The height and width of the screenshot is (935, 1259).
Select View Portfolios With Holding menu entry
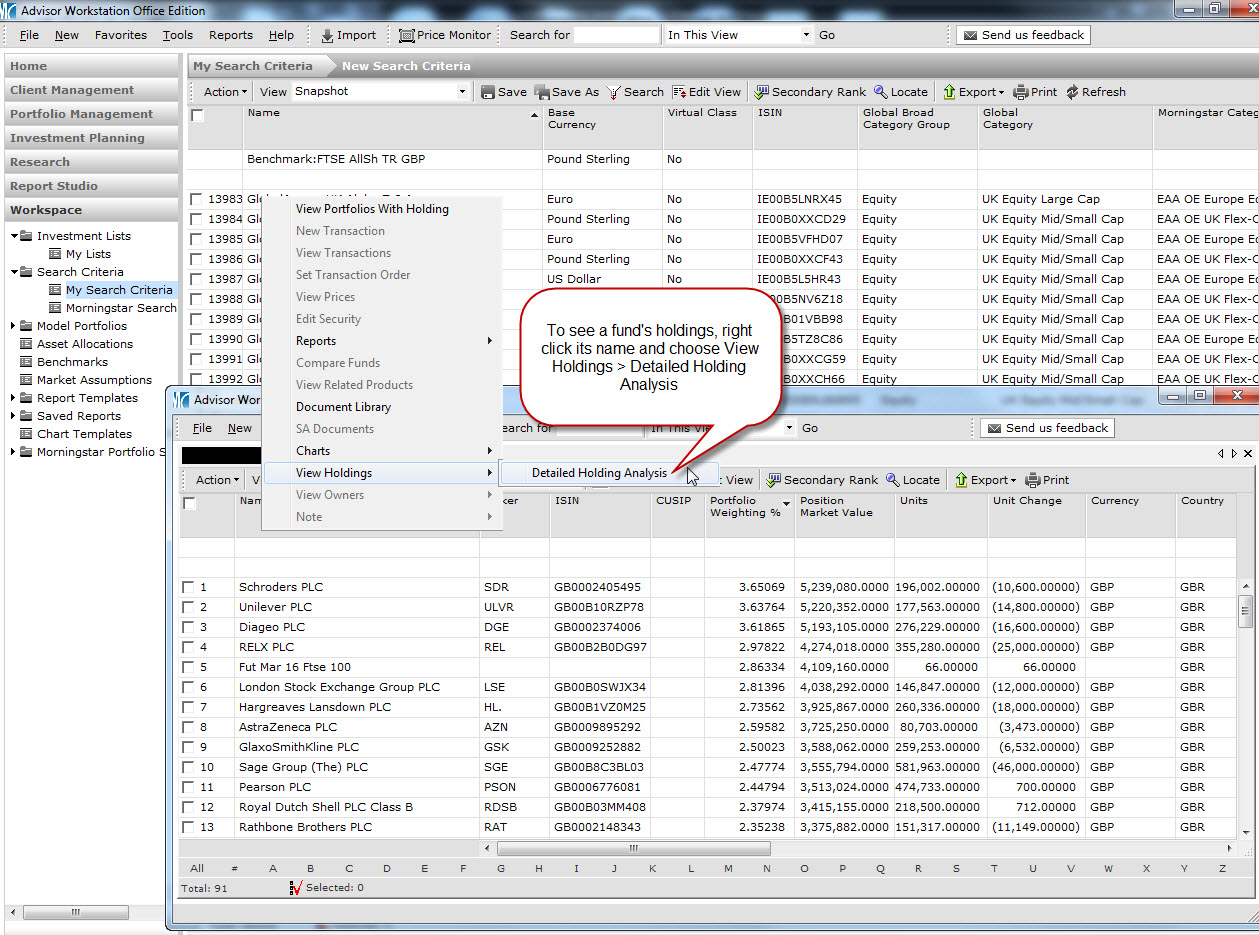click(x=372, y=209)
